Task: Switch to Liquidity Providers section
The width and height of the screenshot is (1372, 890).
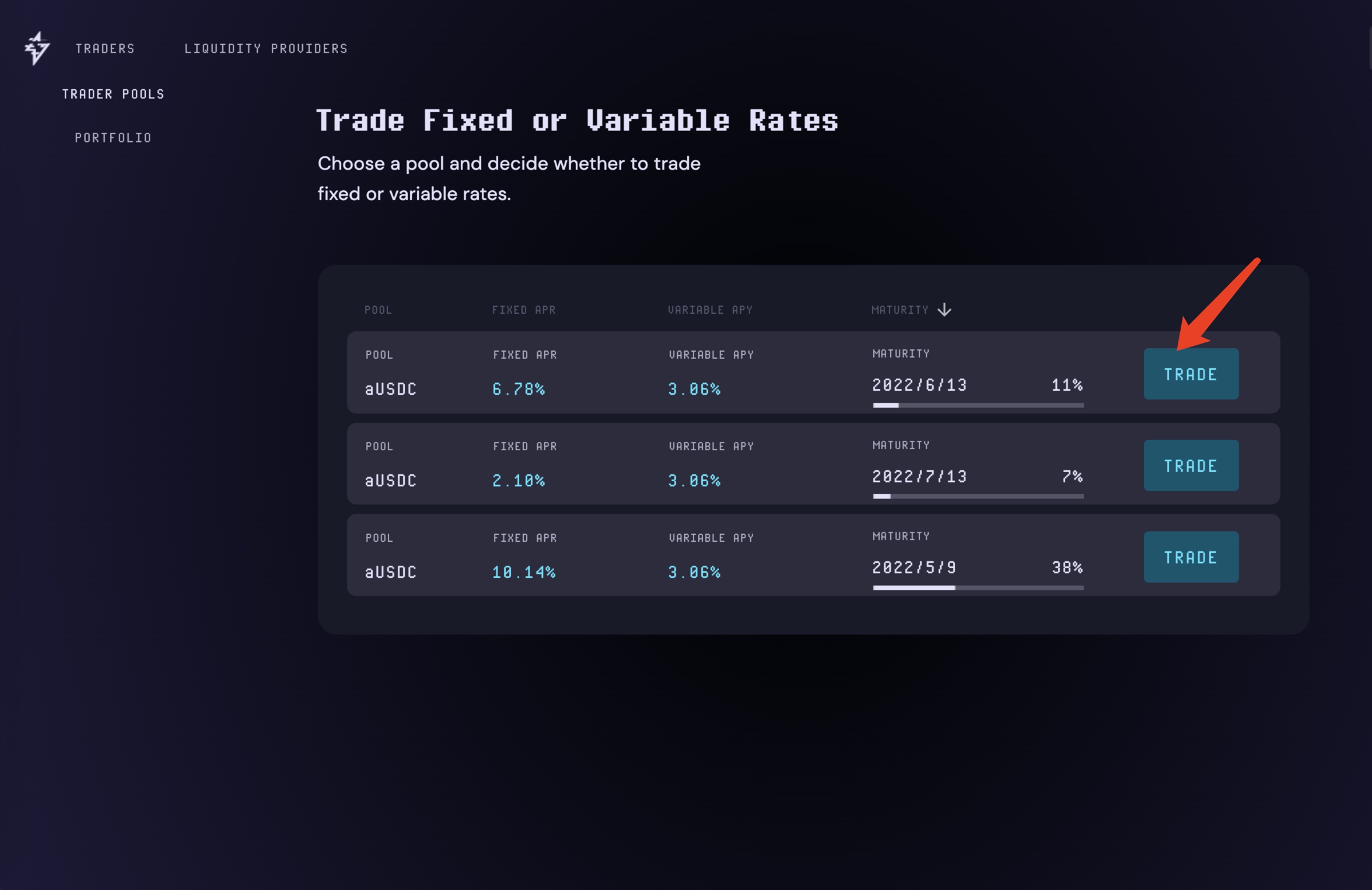Action: [266, 48]
